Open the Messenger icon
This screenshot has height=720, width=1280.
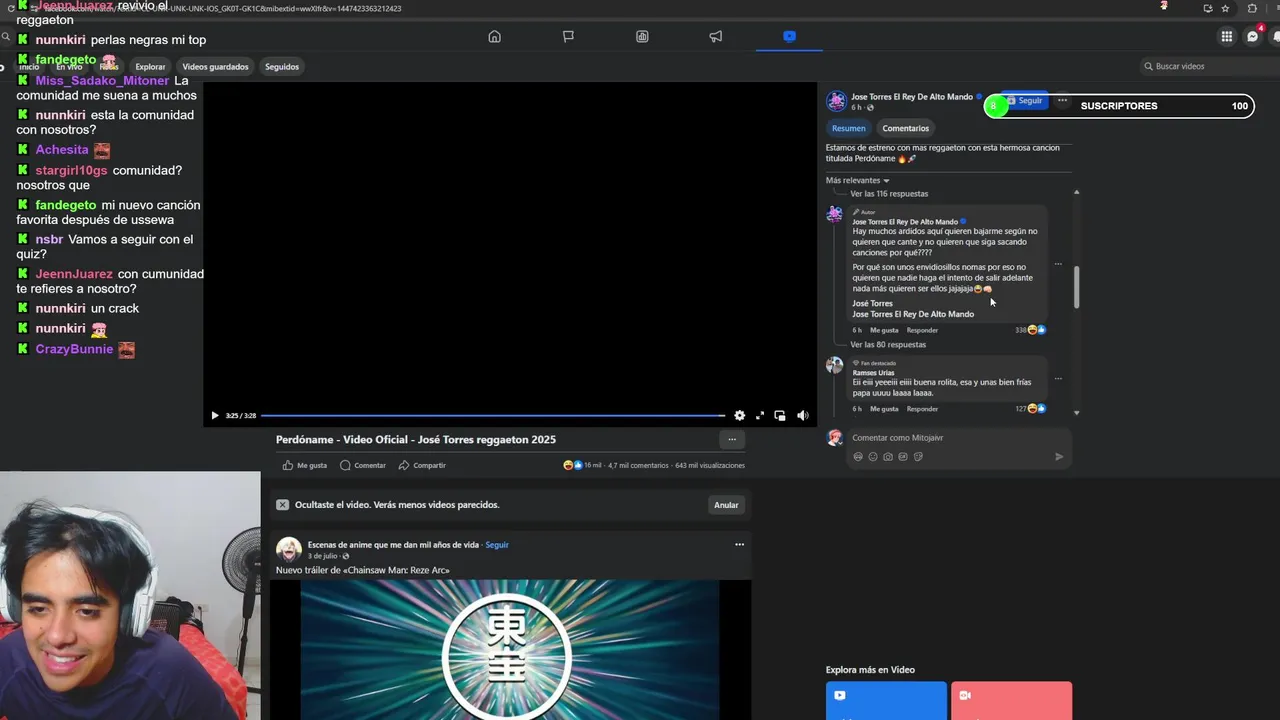point(1252,37)
